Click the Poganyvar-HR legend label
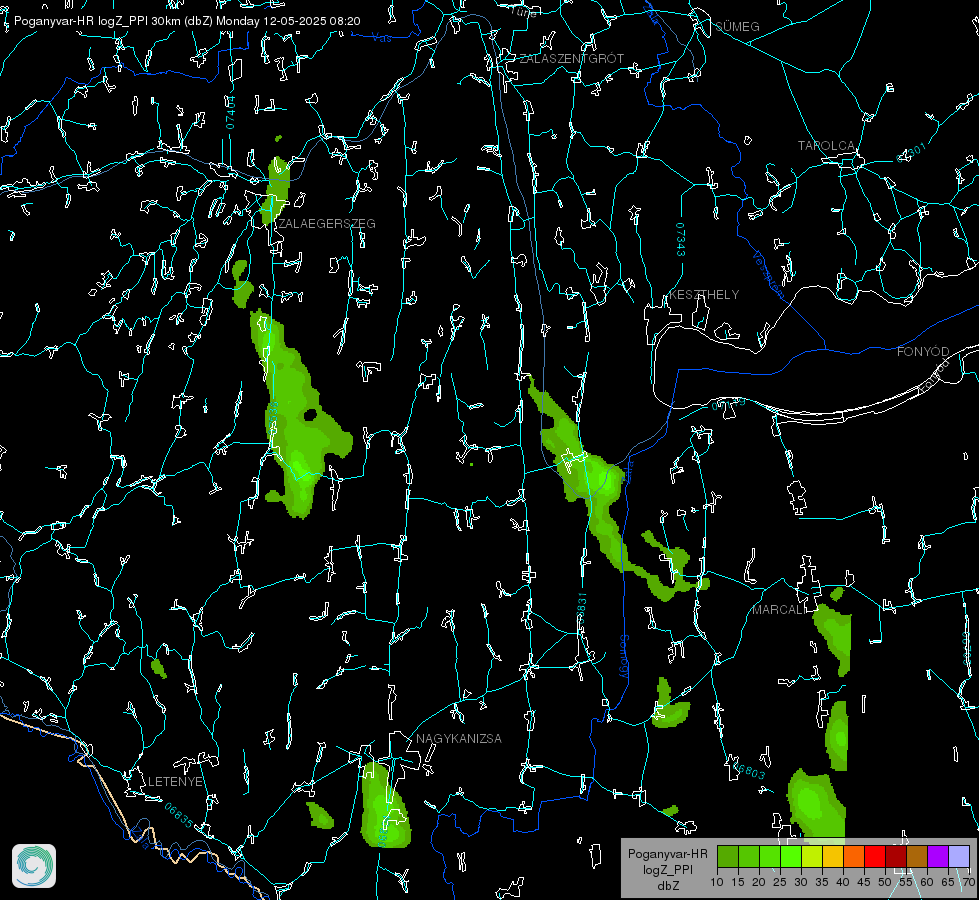Image resolution: width=979 pixels, height=900 pixels. click(x=667, y=854)
